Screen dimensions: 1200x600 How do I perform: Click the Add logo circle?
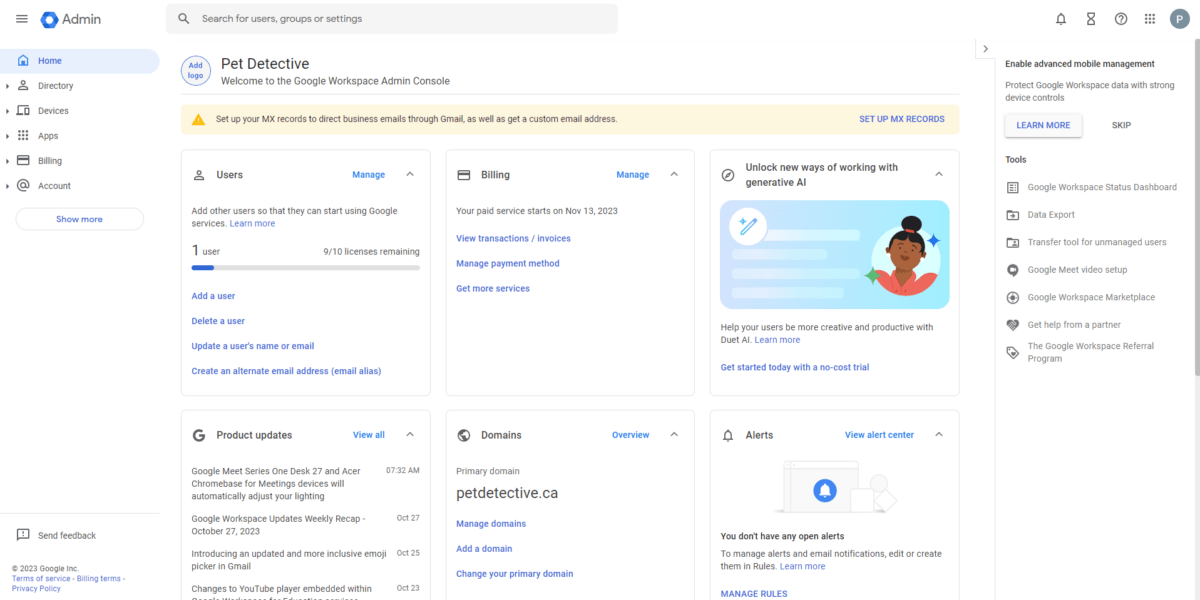(195, 70)
